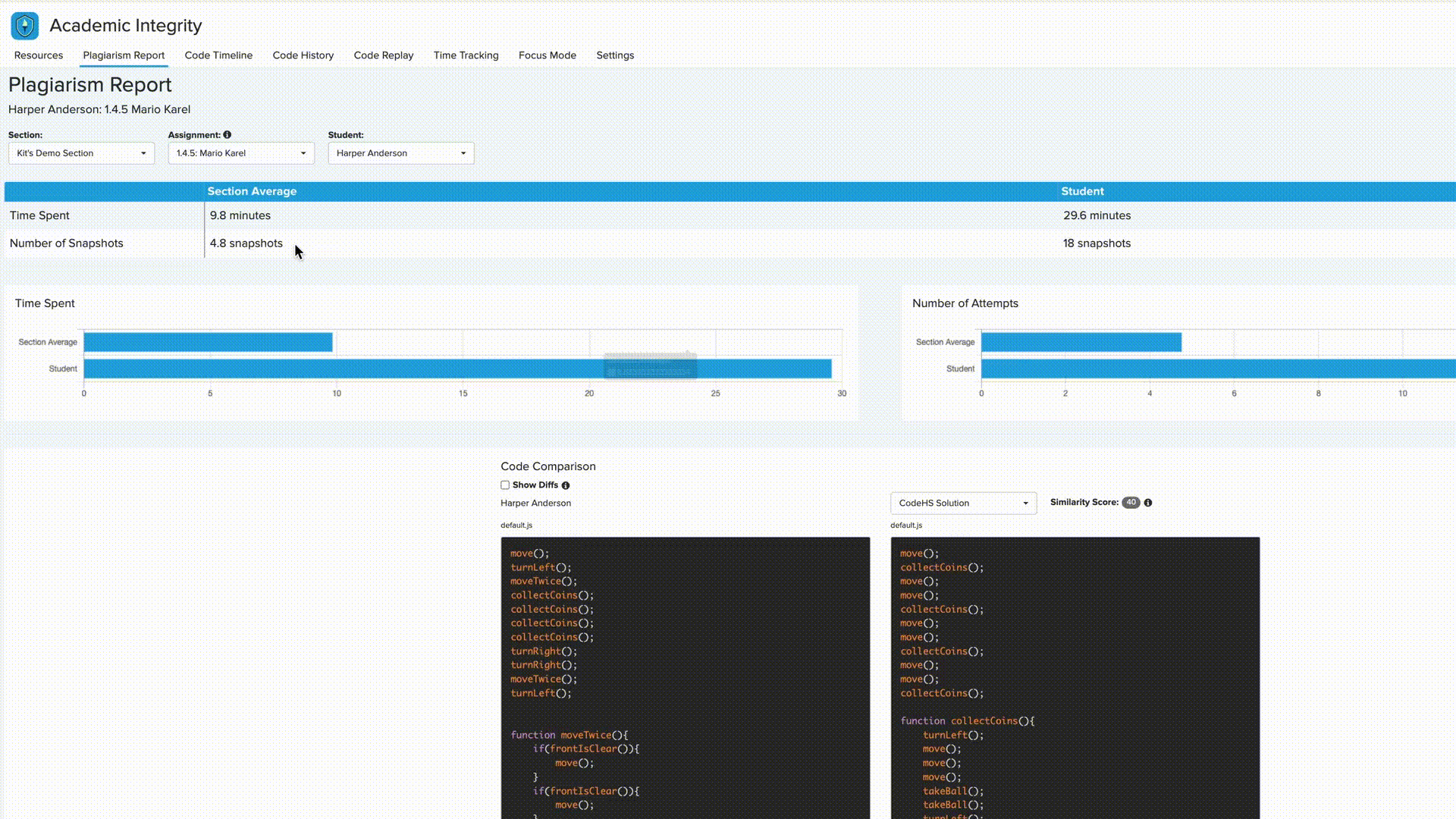The width and height of the screenshot is (1456, 819).
Task: Open the Settings tab
Action: pos(615,55)
